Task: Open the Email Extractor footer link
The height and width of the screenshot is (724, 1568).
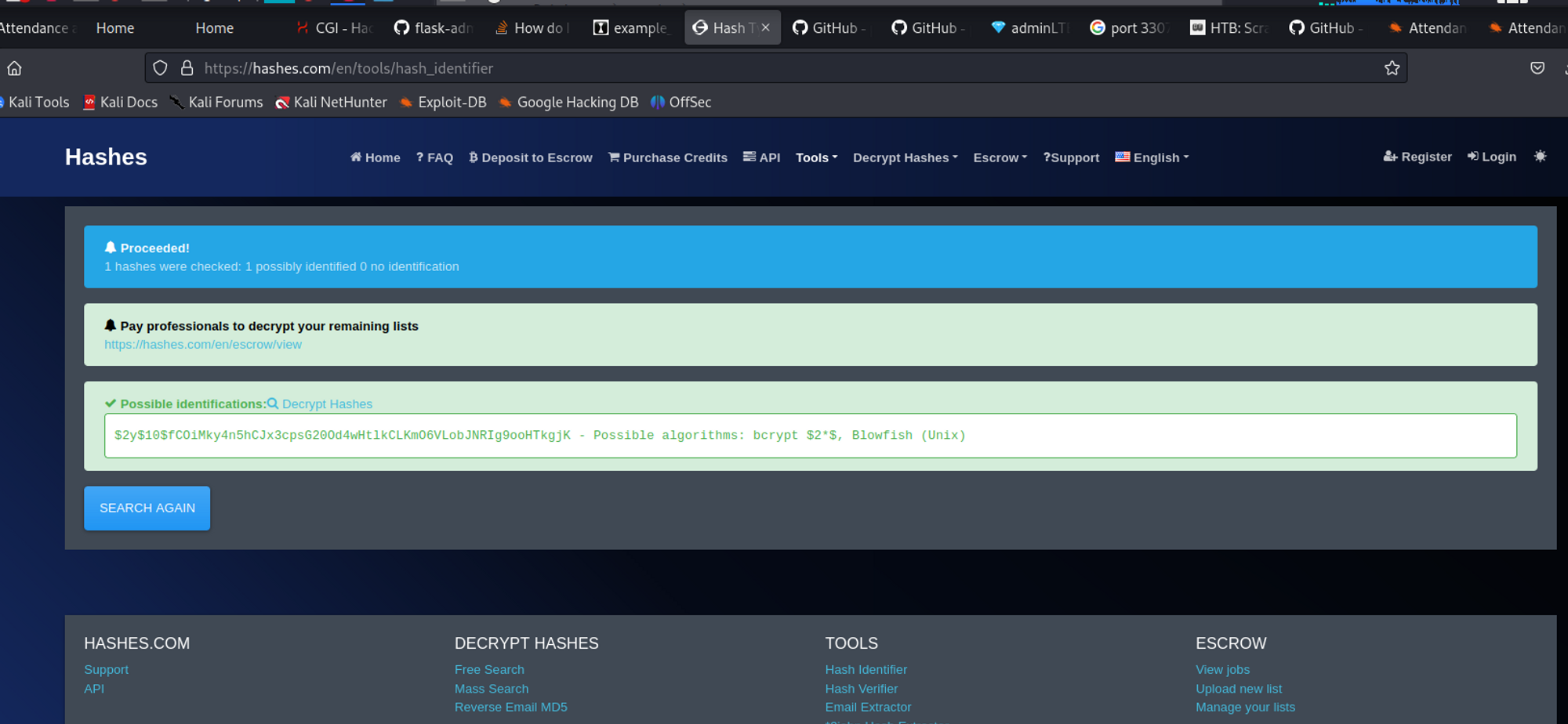Action: pos(868,707)
